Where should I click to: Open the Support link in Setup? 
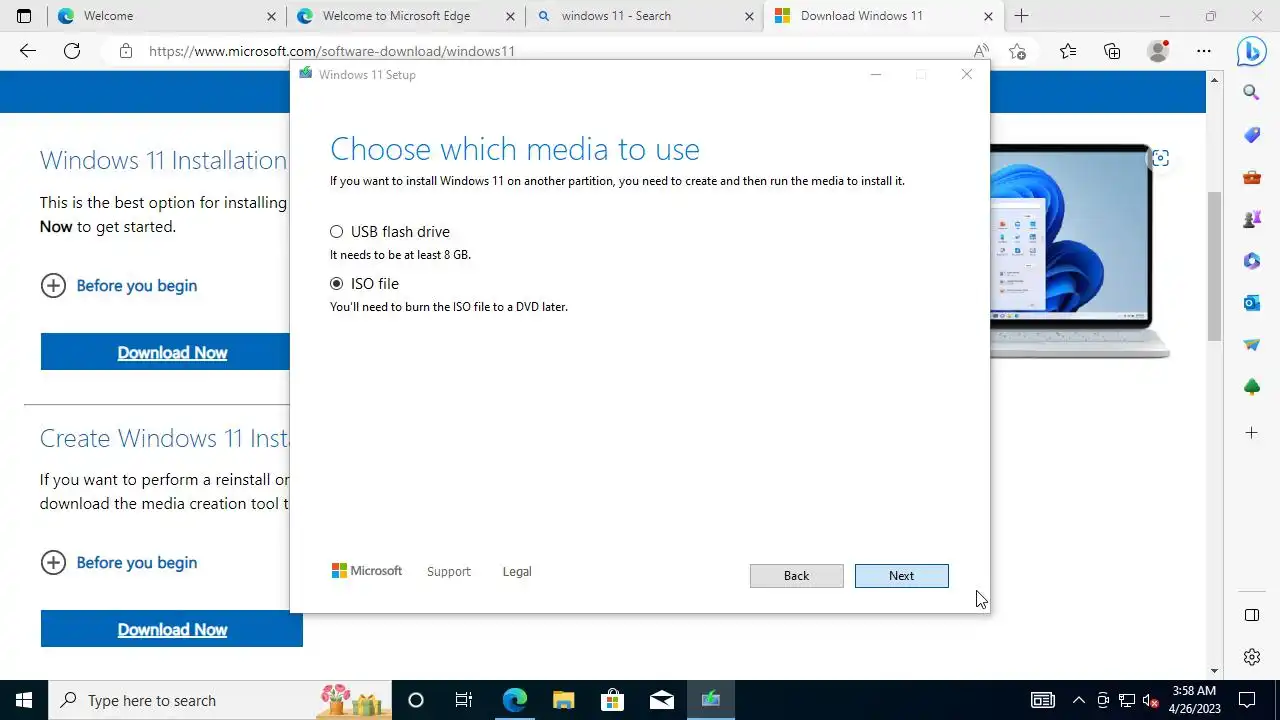point(448,572)
